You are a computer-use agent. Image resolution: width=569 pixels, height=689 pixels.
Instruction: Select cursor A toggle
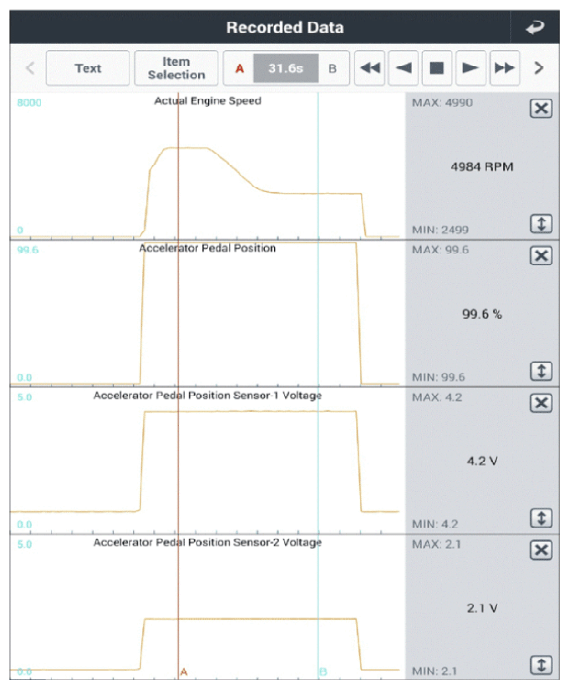point(239,69)
